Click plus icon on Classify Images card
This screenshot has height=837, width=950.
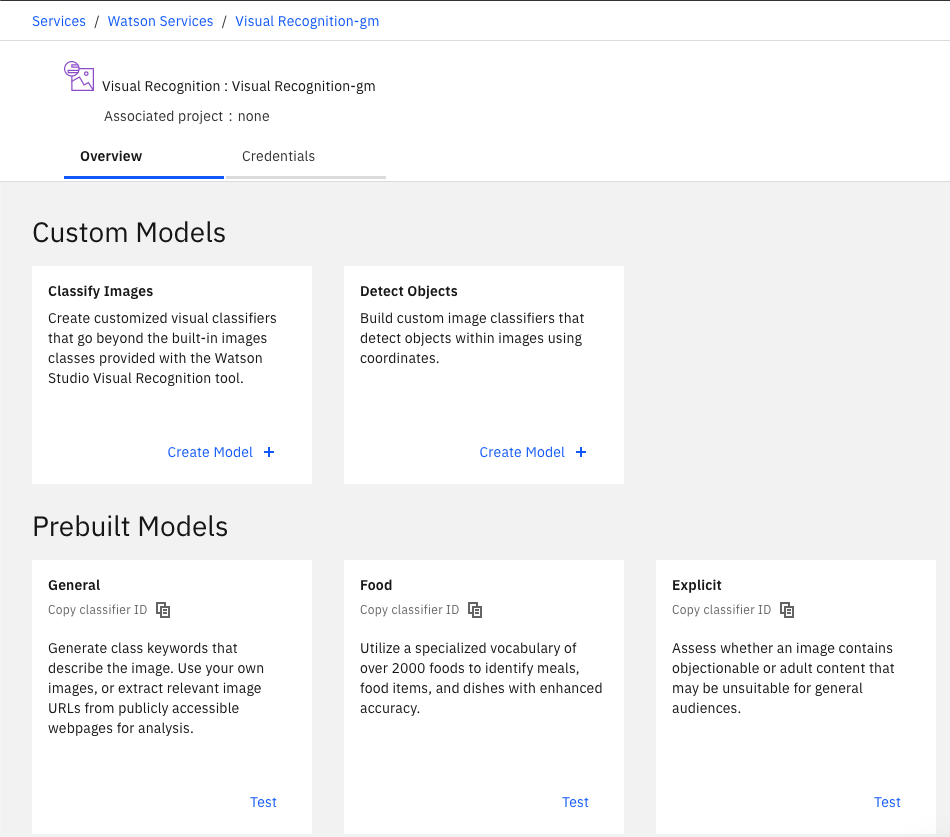click(269, 452)
